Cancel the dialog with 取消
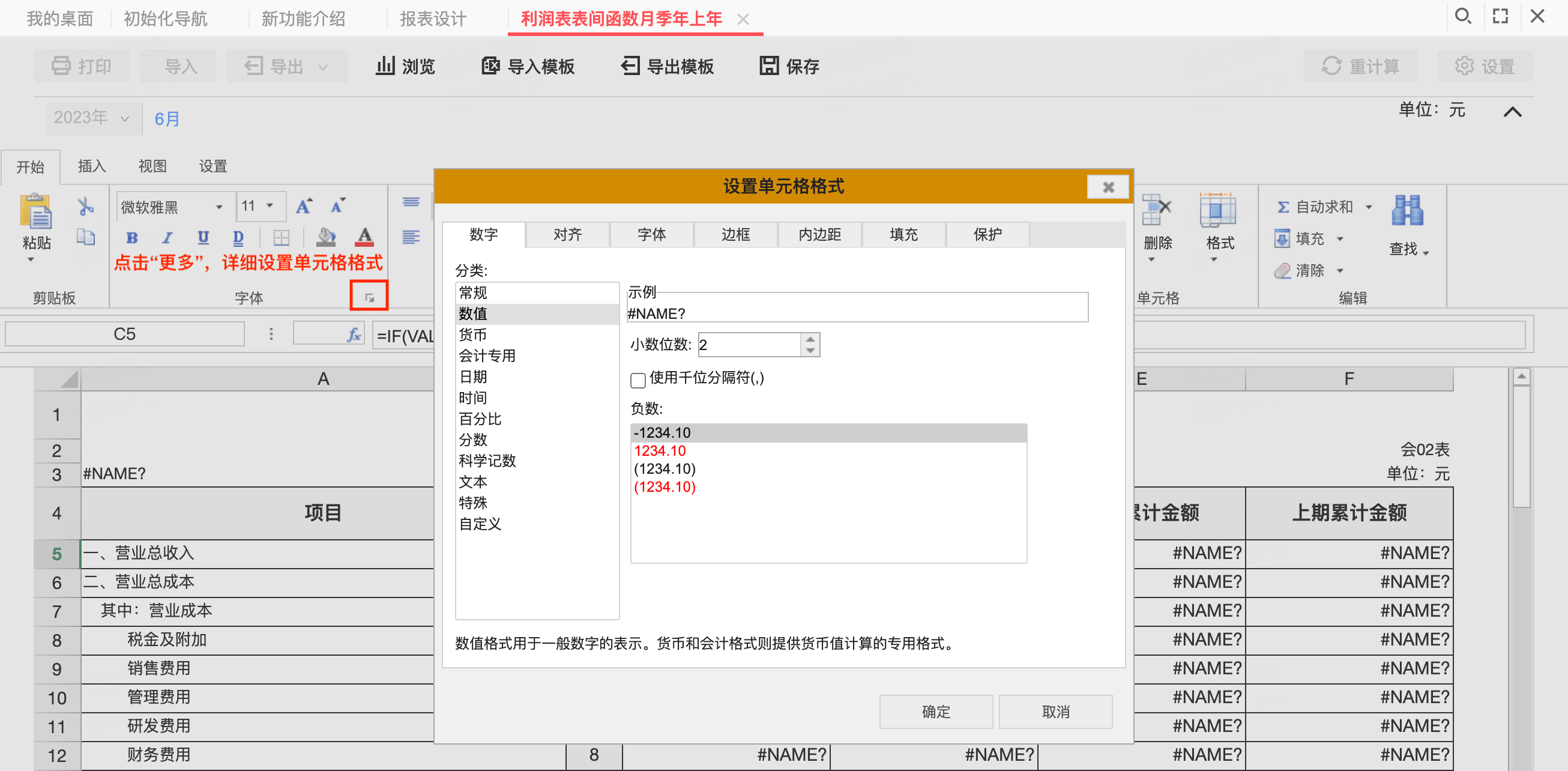Viewport: 1568px width, 771px height. click(1055, 712)
